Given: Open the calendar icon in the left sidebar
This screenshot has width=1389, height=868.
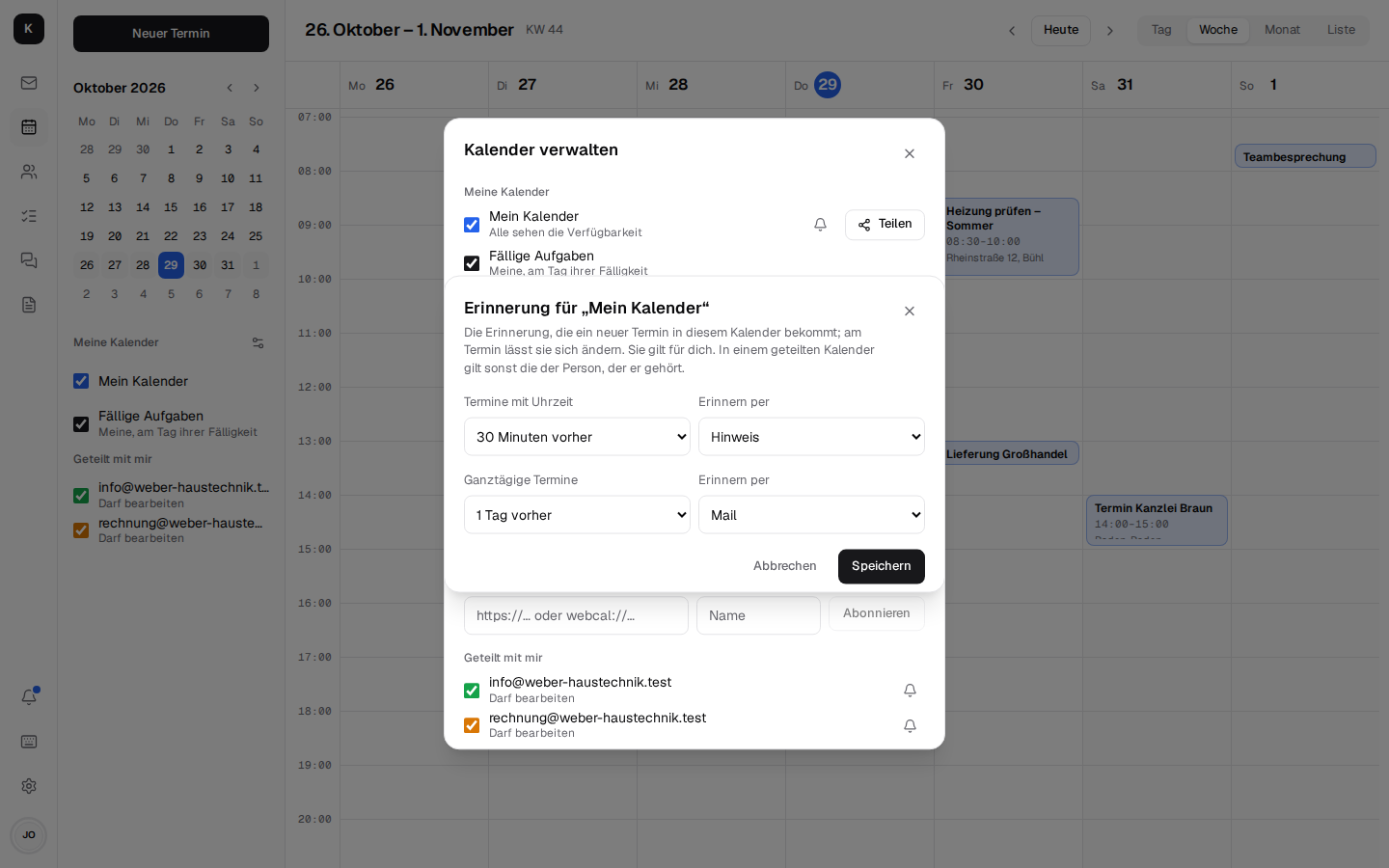Looking at the screenshot, I should tap(29, 127).
